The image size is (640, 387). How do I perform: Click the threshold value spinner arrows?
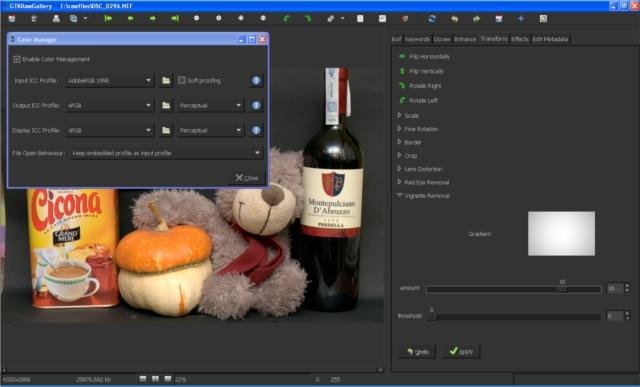[627, 316]
